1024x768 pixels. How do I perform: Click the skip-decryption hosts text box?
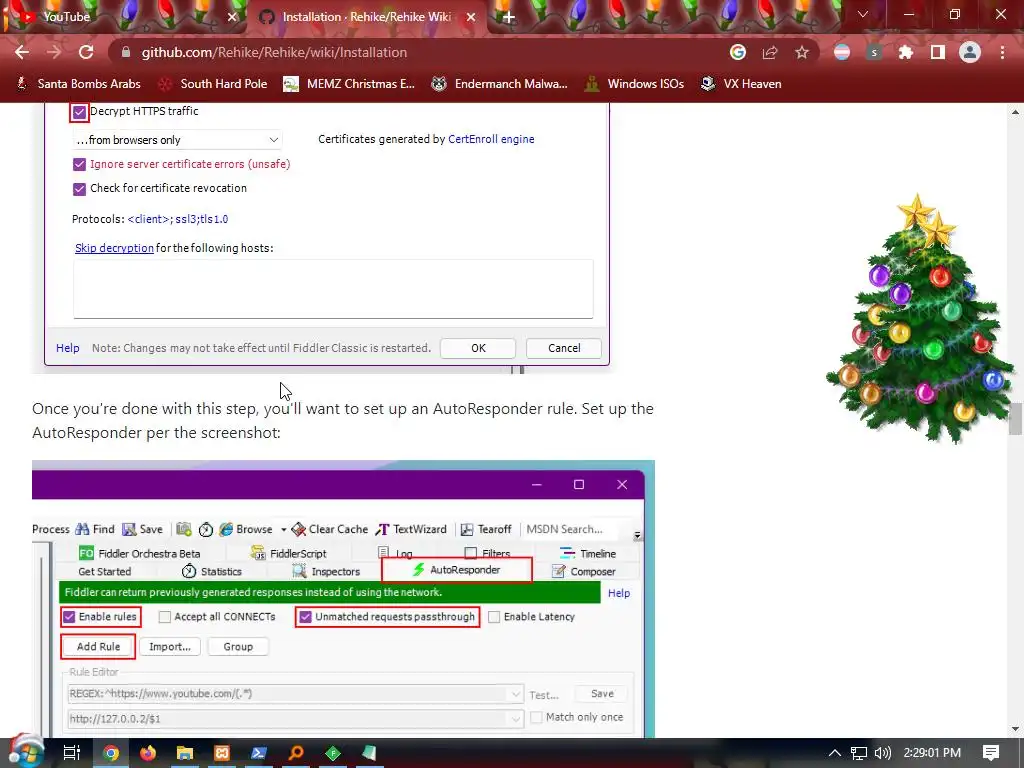point(333,289)
